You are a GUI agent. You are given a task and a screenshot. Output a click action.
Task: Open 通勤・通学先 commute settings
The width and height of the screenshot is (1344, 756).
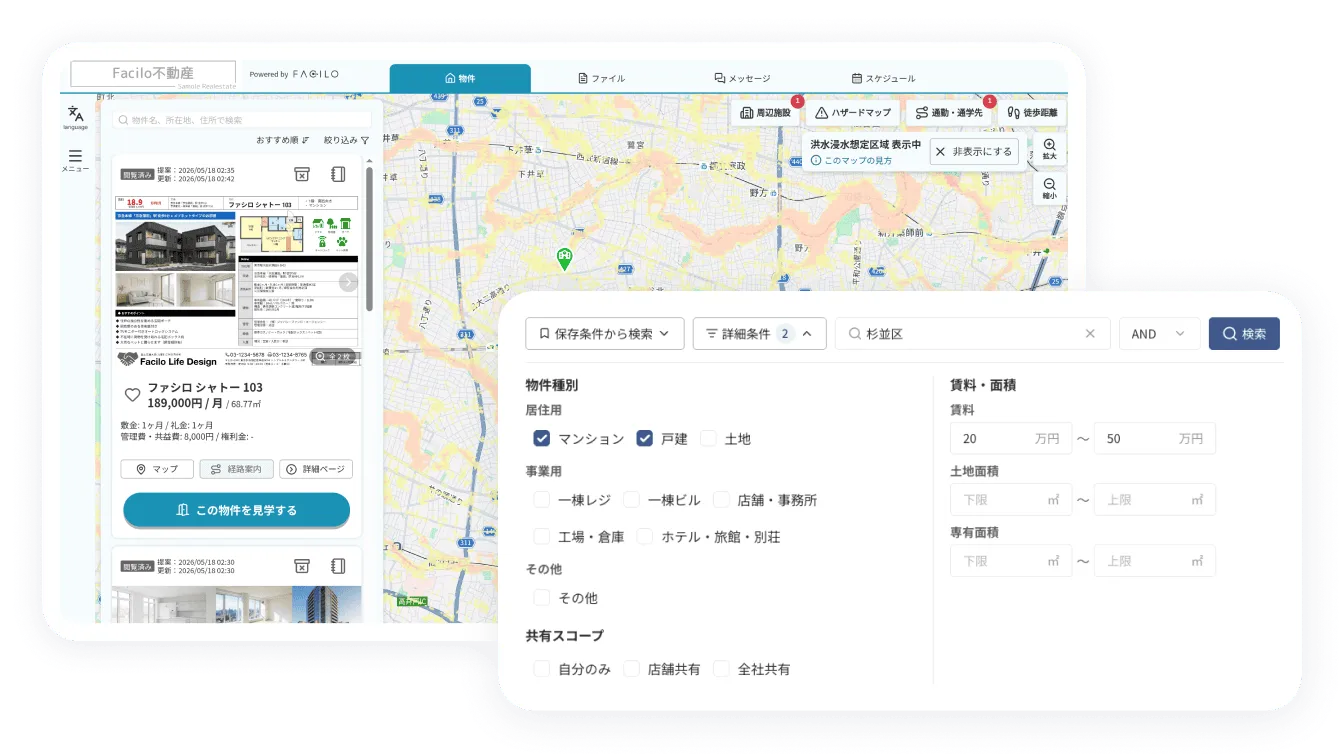click(950, 113)
